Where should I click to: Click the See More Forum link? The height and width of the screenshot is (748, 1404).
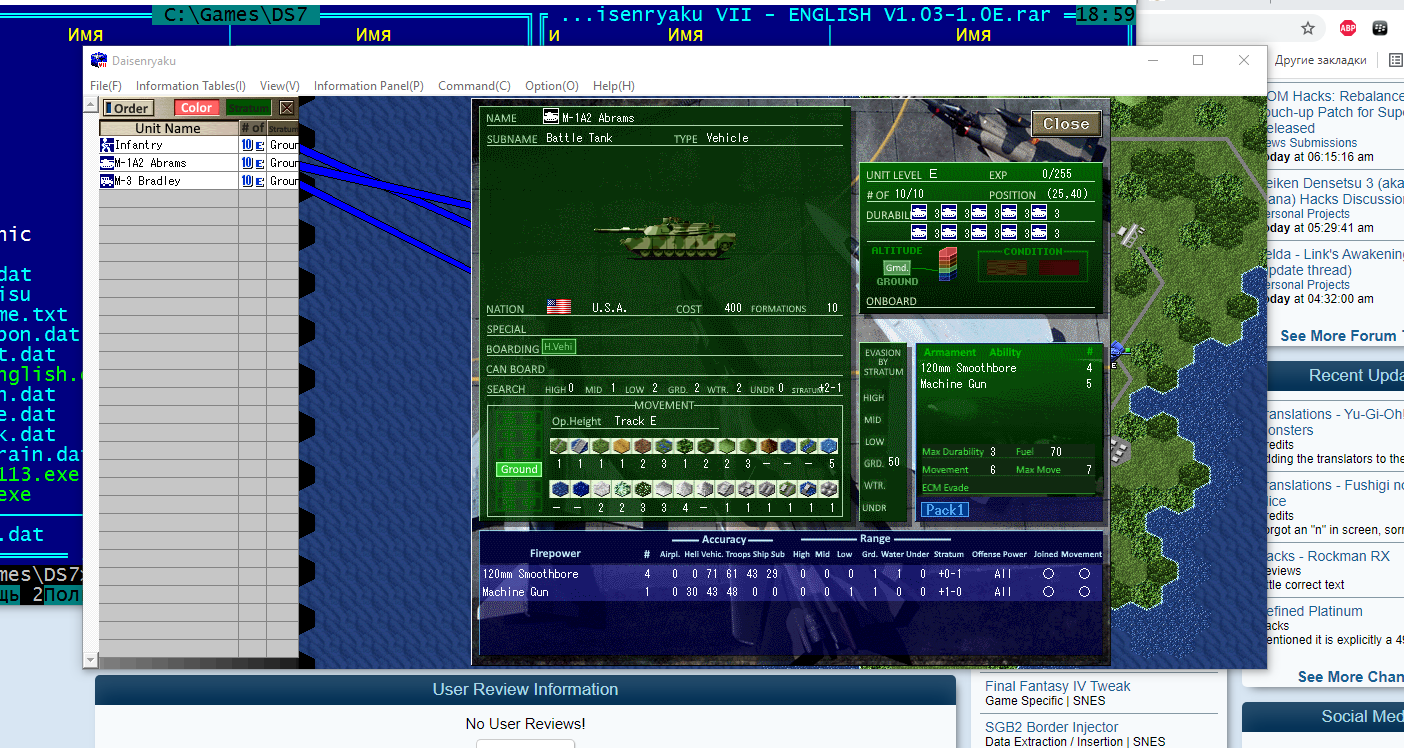pyautogui.click(x=1342, y=336)
